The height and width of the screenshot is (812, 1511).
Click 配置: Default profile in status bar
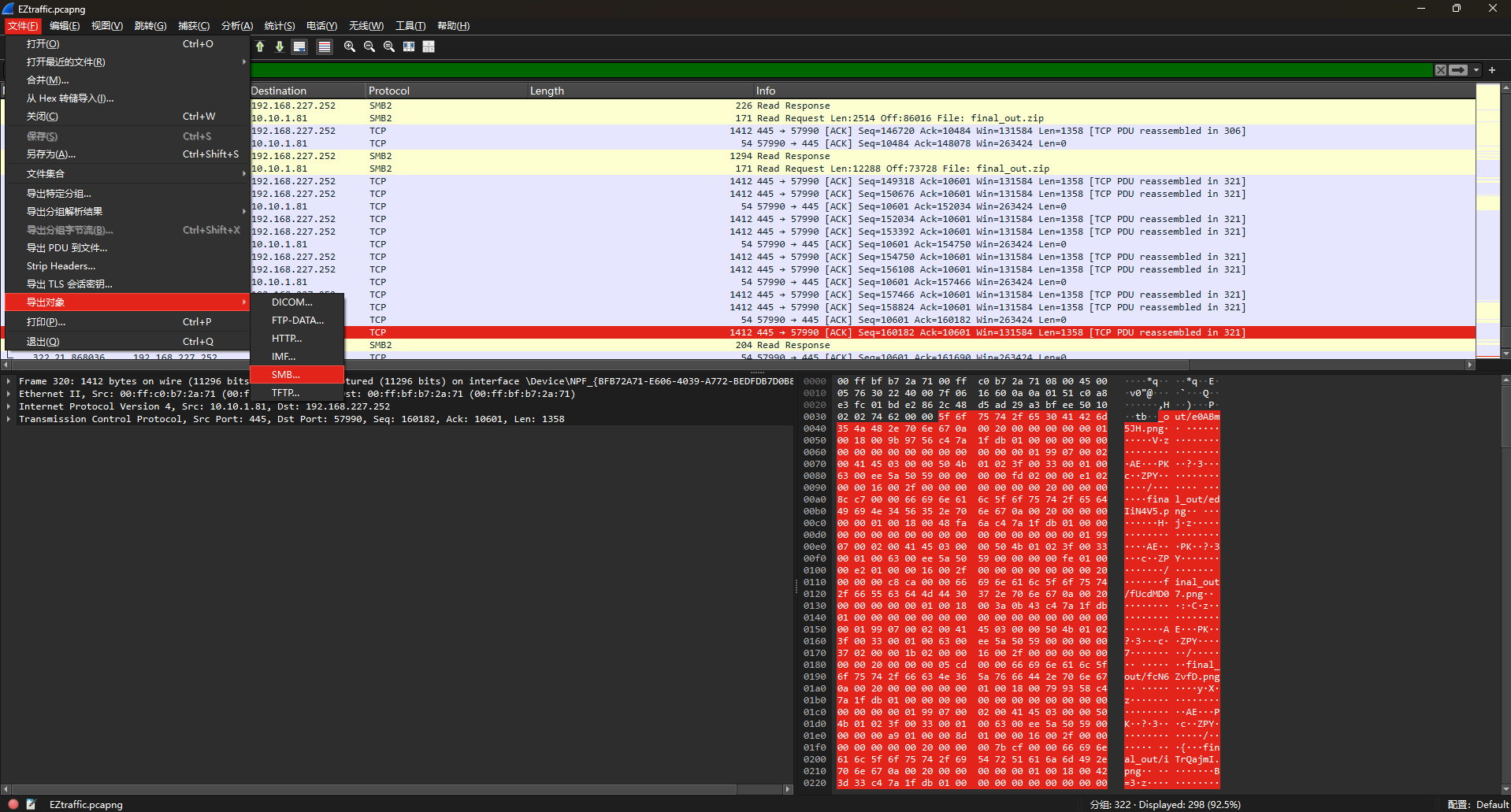[x=1478, y=804]
